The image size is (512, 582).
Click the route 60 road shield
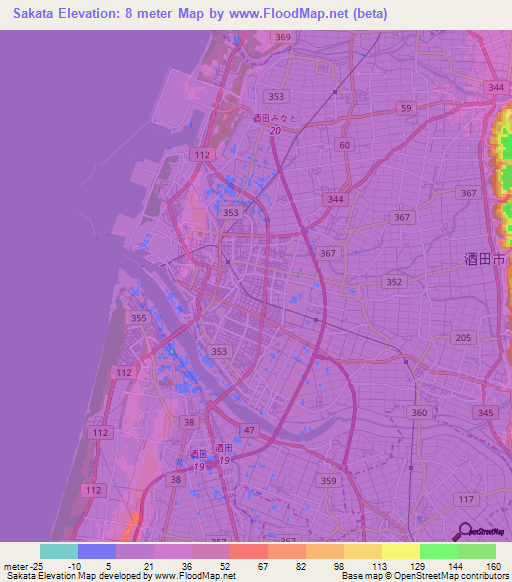click(345, 145)
